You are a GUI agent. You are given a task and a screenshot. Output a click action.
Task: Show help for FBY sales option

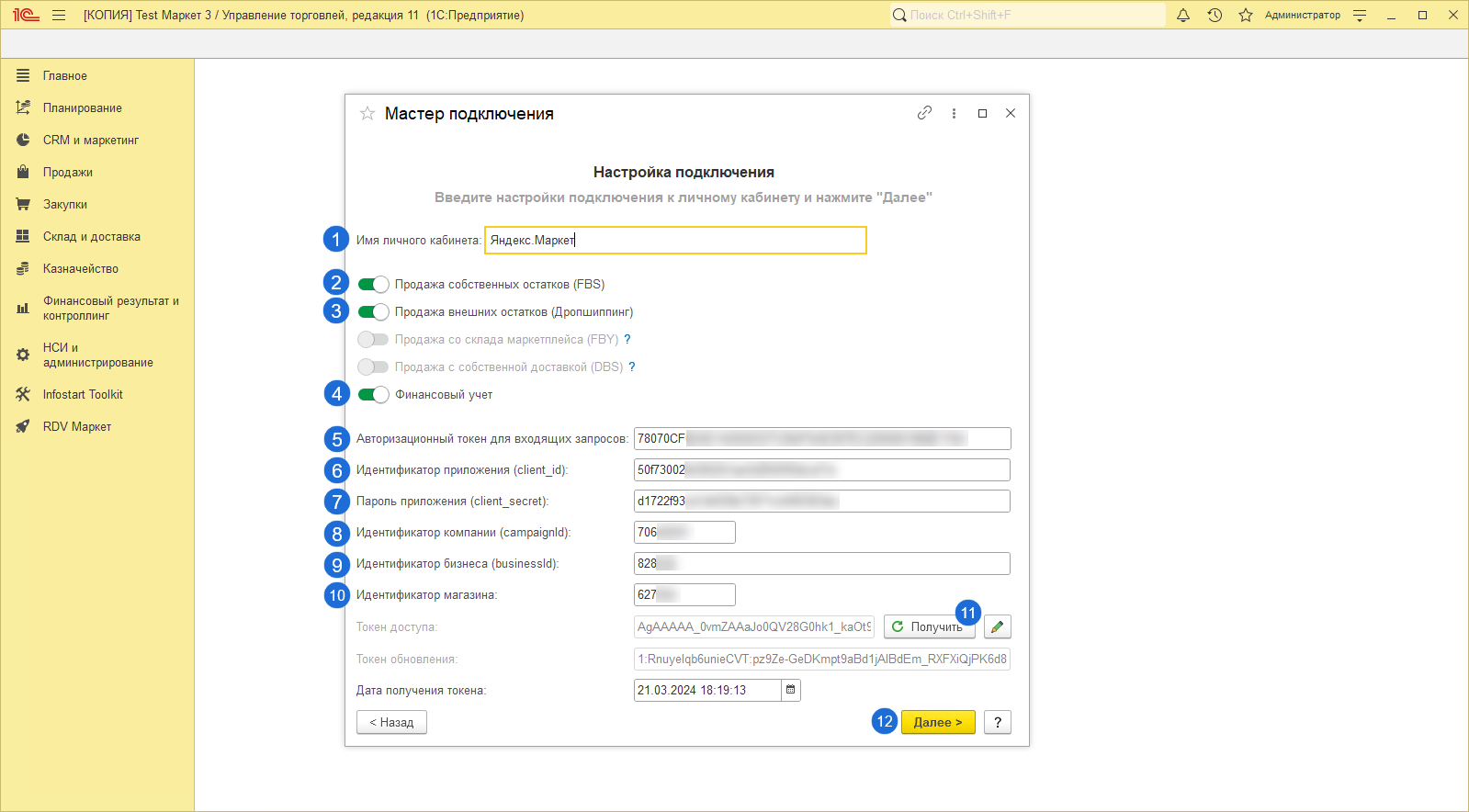tap(627, 339)
